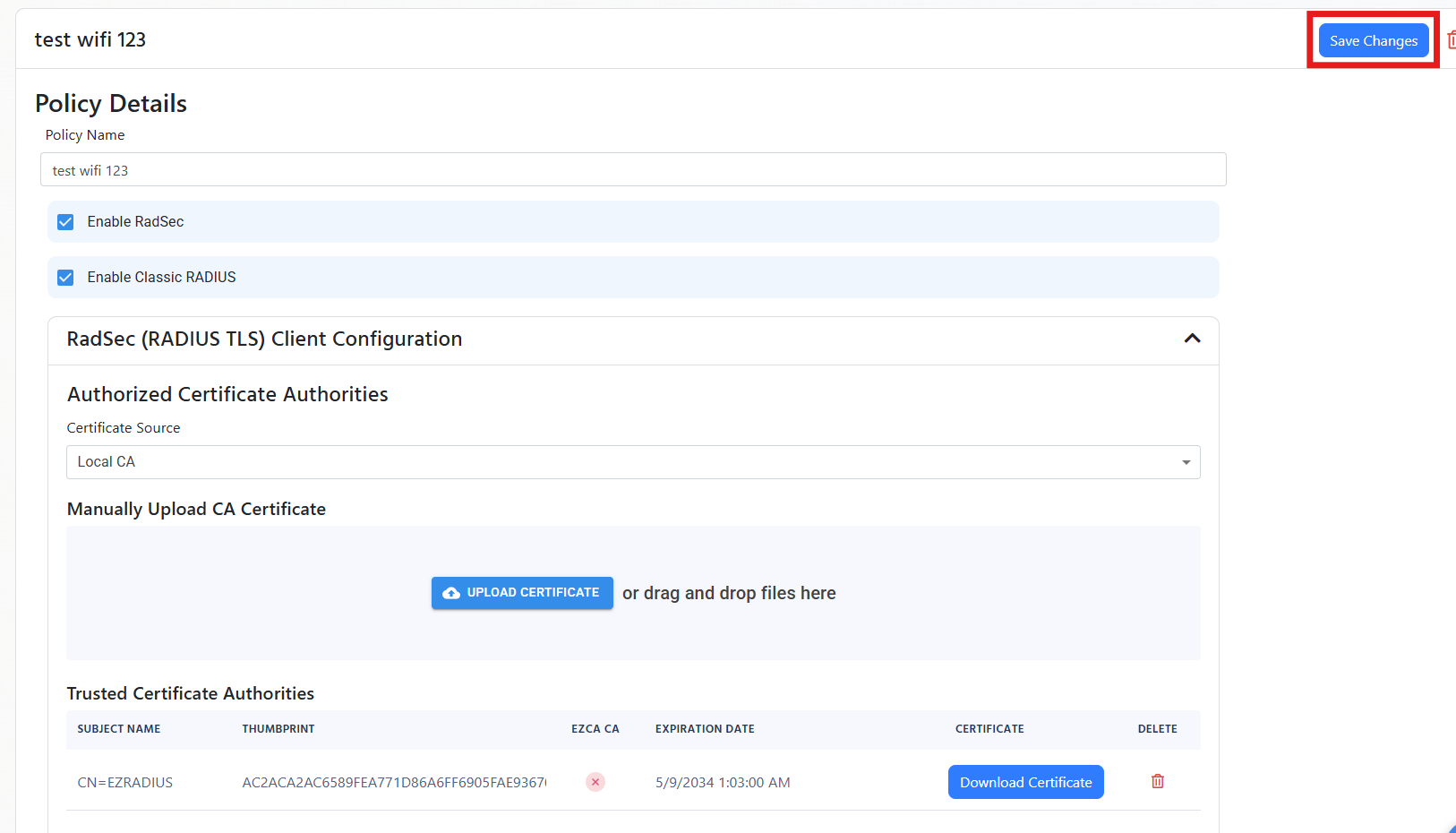Click the red X icon under EZCA CA
1456x833 pixels.
[x=595, y=782]
